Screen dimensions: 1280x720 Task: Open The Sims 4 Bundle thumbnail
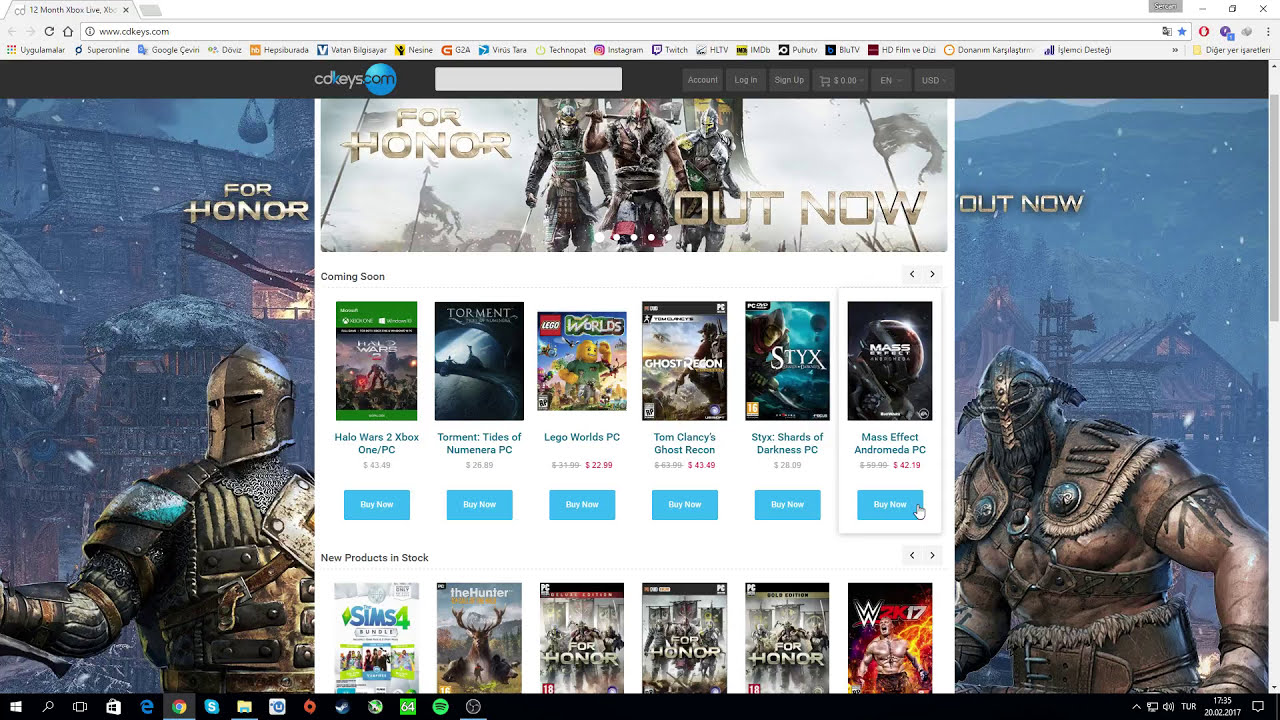coord(376,638)
